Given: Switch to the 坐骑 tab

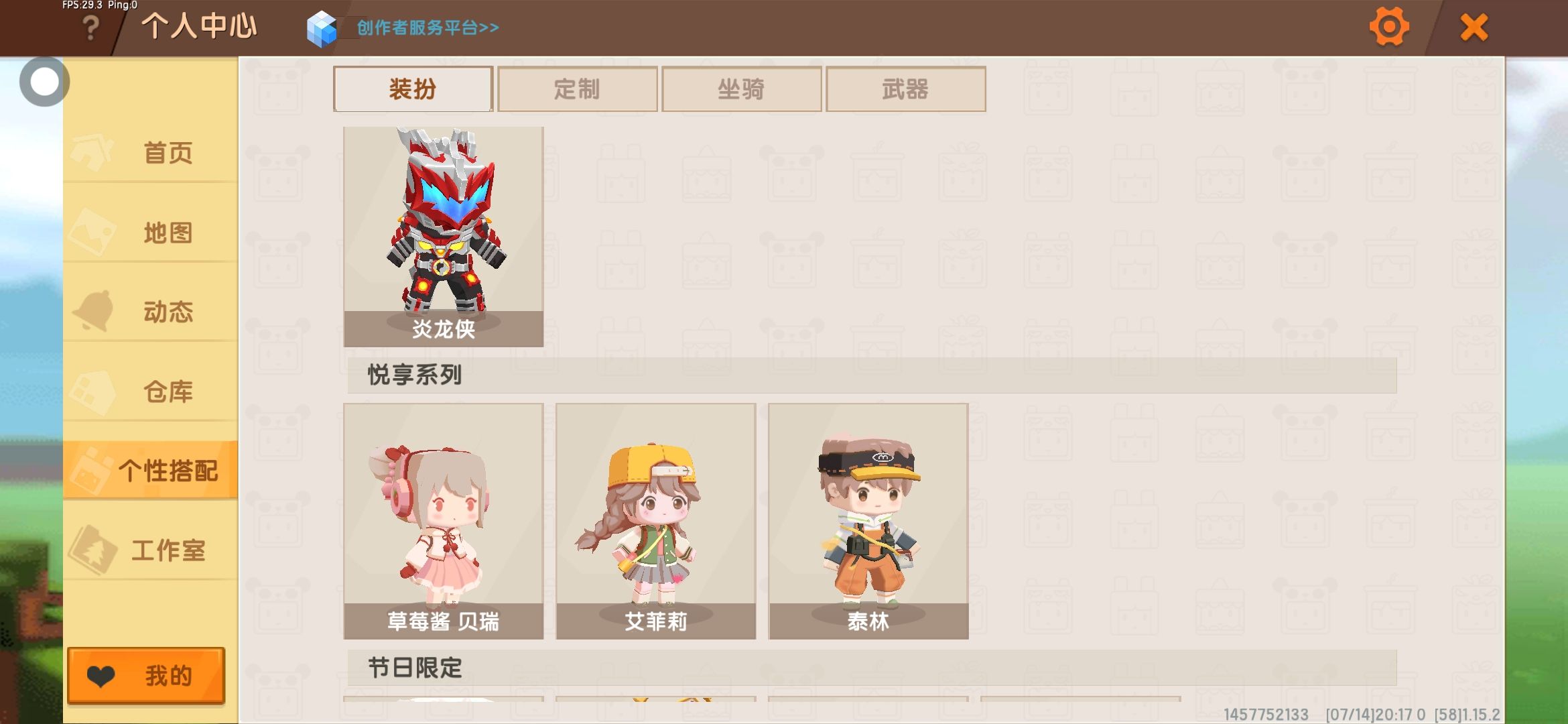Looking at the screenshot, I should [741, 89].
